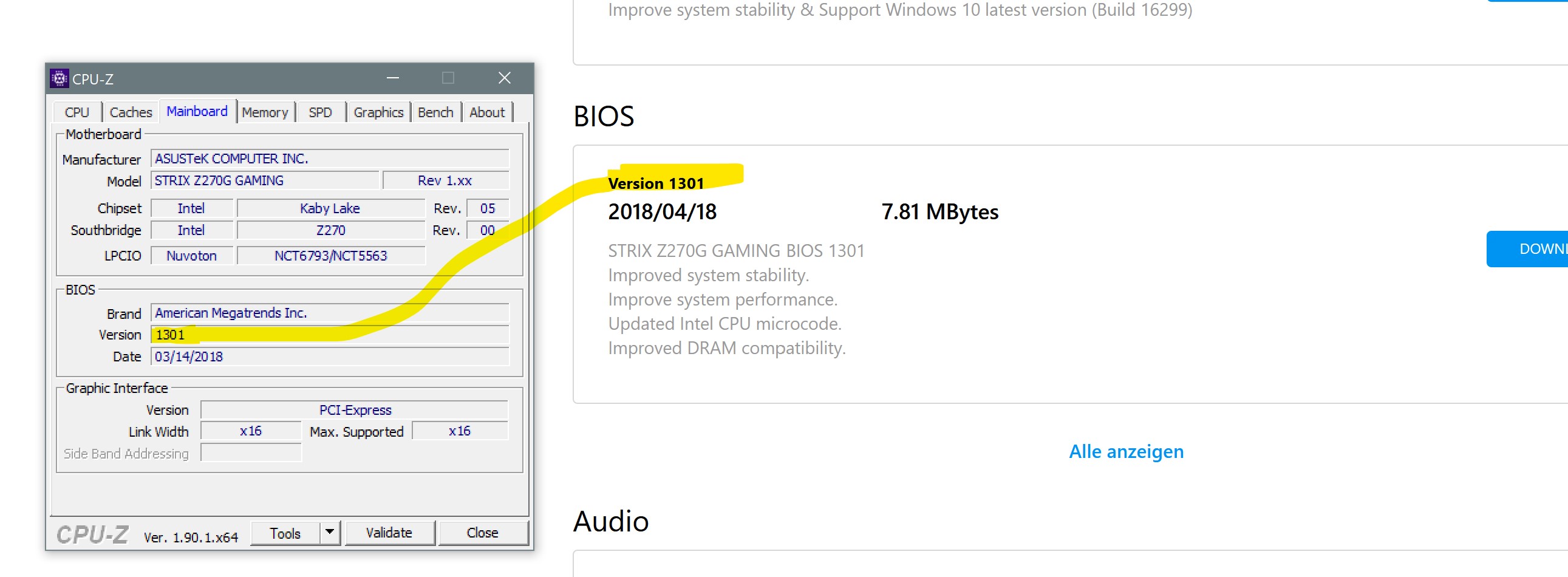
Task: Minimize the CPU-Z window
Action: [394, 78]
